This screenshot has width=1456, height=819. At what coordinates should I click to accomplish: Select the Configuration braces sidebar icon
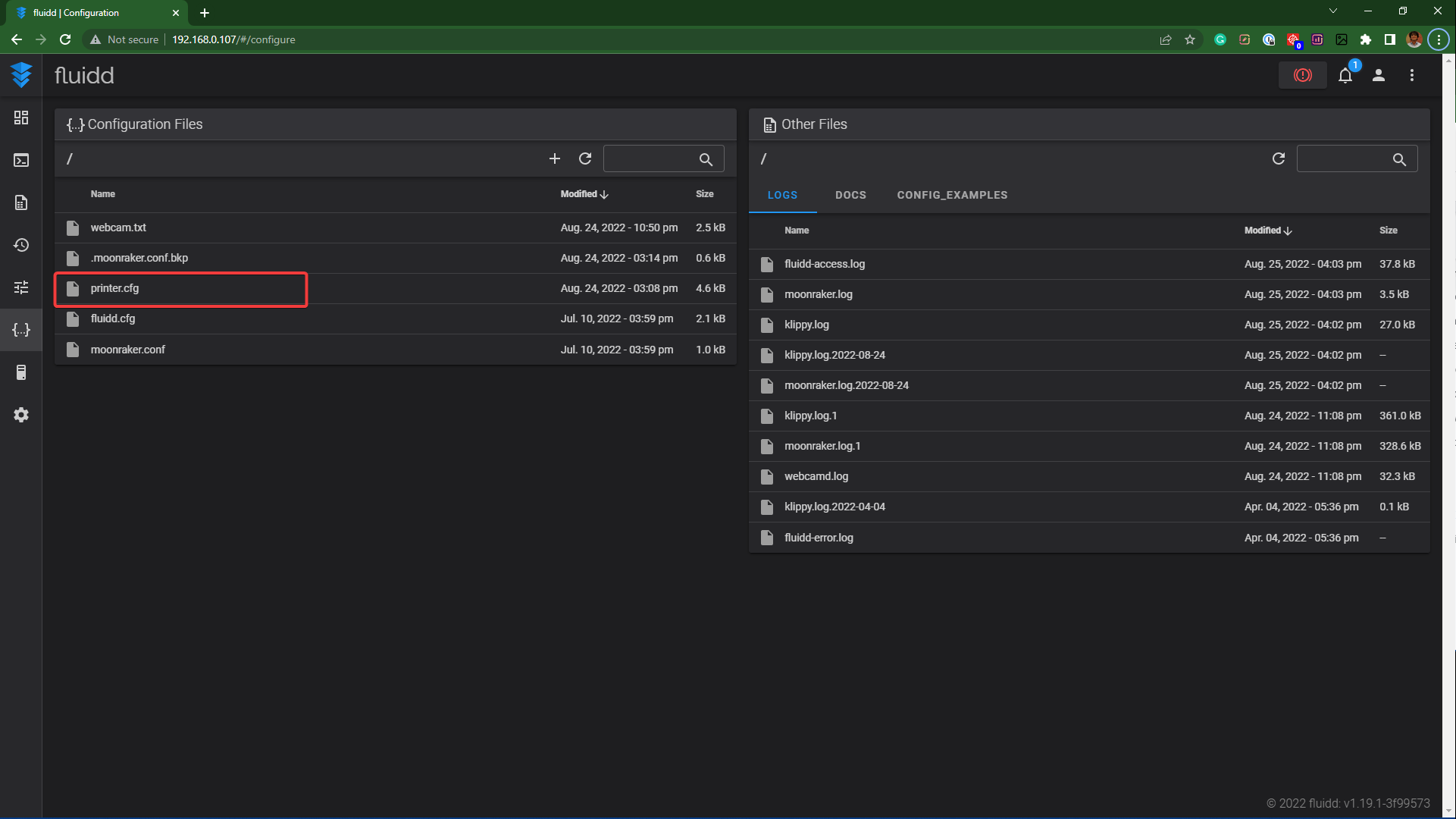point(21,330)
